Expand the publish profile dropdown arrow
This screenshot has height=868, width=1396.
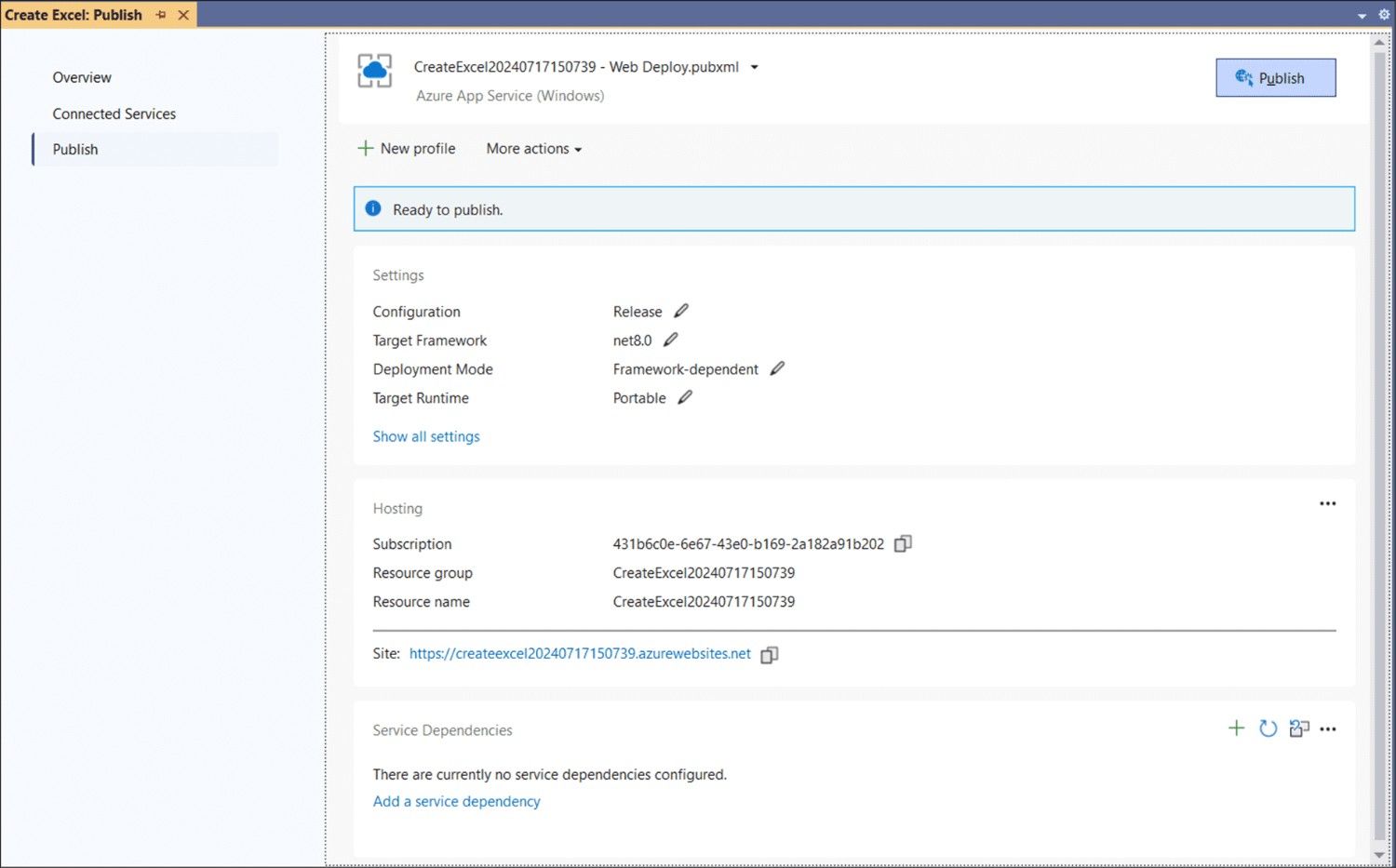(x=755, y=67)
